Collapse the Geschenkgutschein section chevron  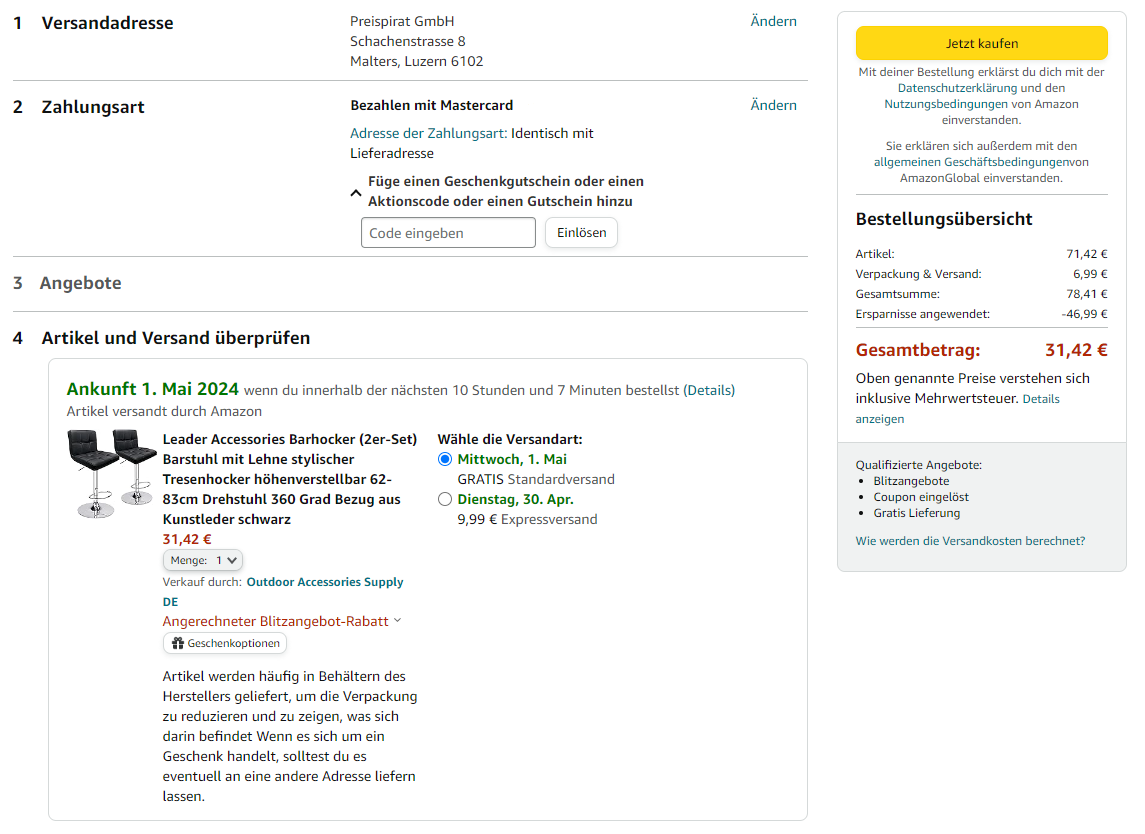(x=356, y=192)
